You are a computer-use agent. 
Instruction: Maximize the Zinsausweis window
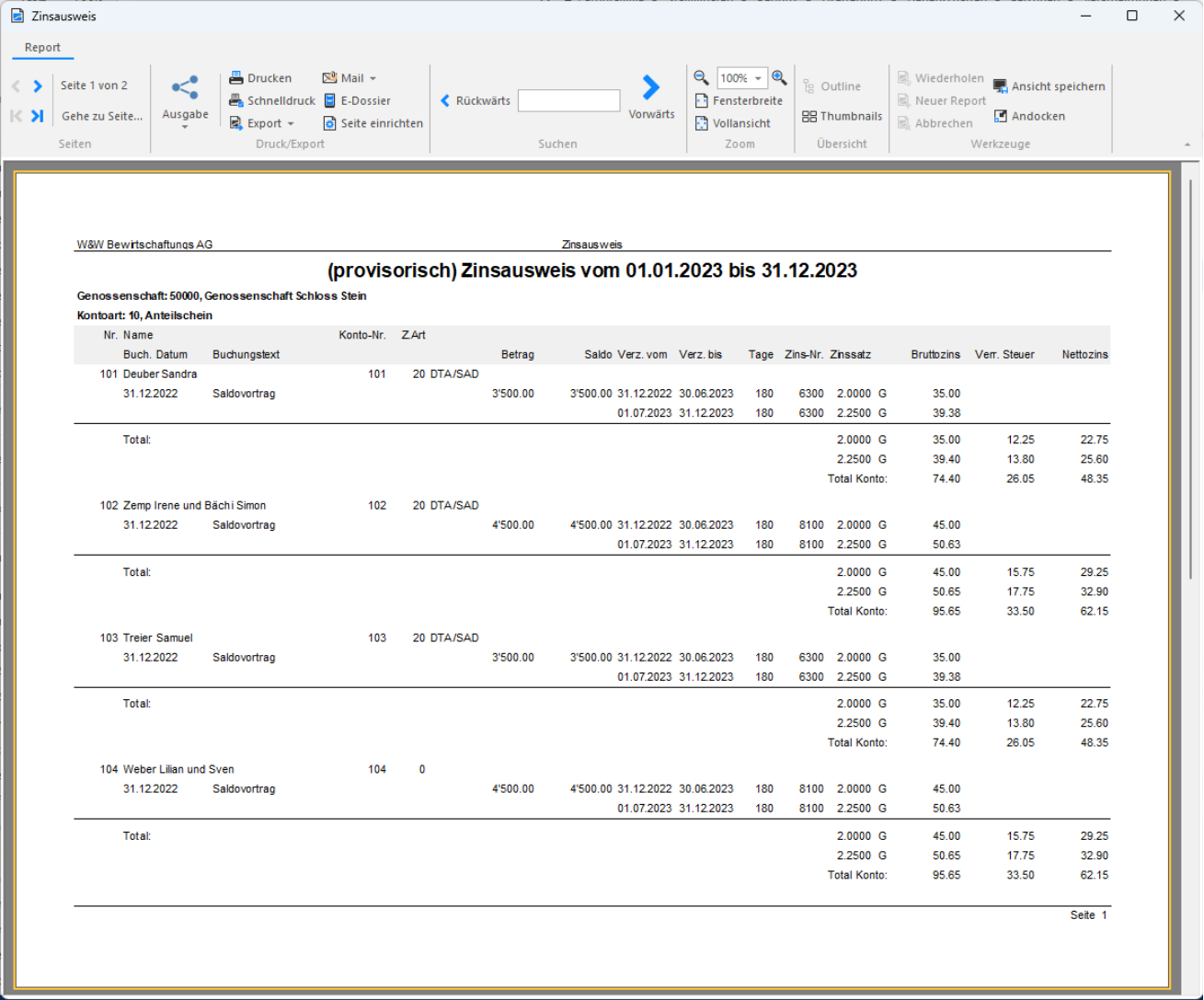(x=1132, y=16)
